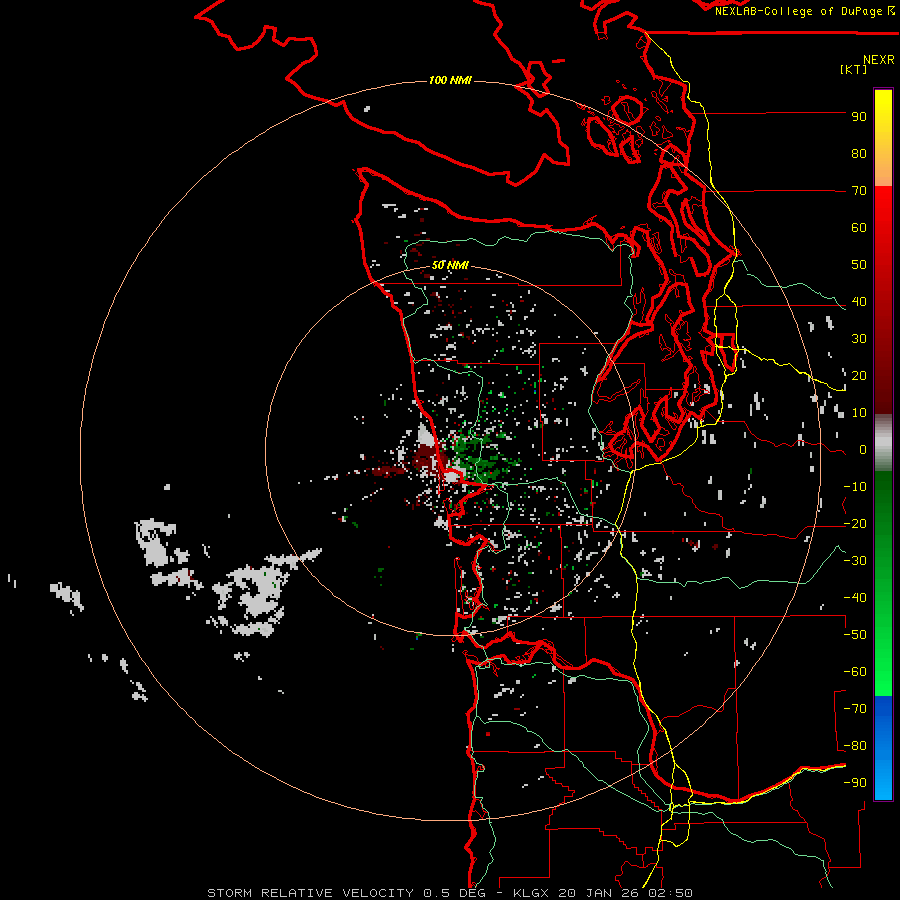
Task: Click the "50 NMI" range ring label
Action: (x=450, y=265)
